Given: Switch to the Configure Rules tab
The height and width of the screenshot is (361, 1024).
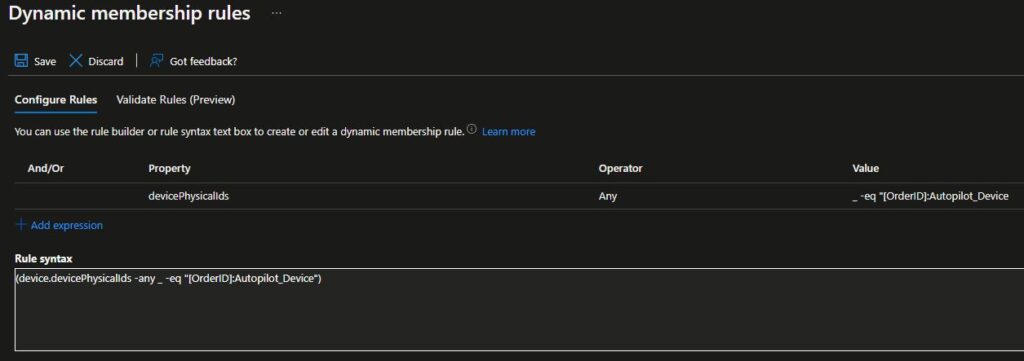Looking at the screenshot, I should point(56,100).
